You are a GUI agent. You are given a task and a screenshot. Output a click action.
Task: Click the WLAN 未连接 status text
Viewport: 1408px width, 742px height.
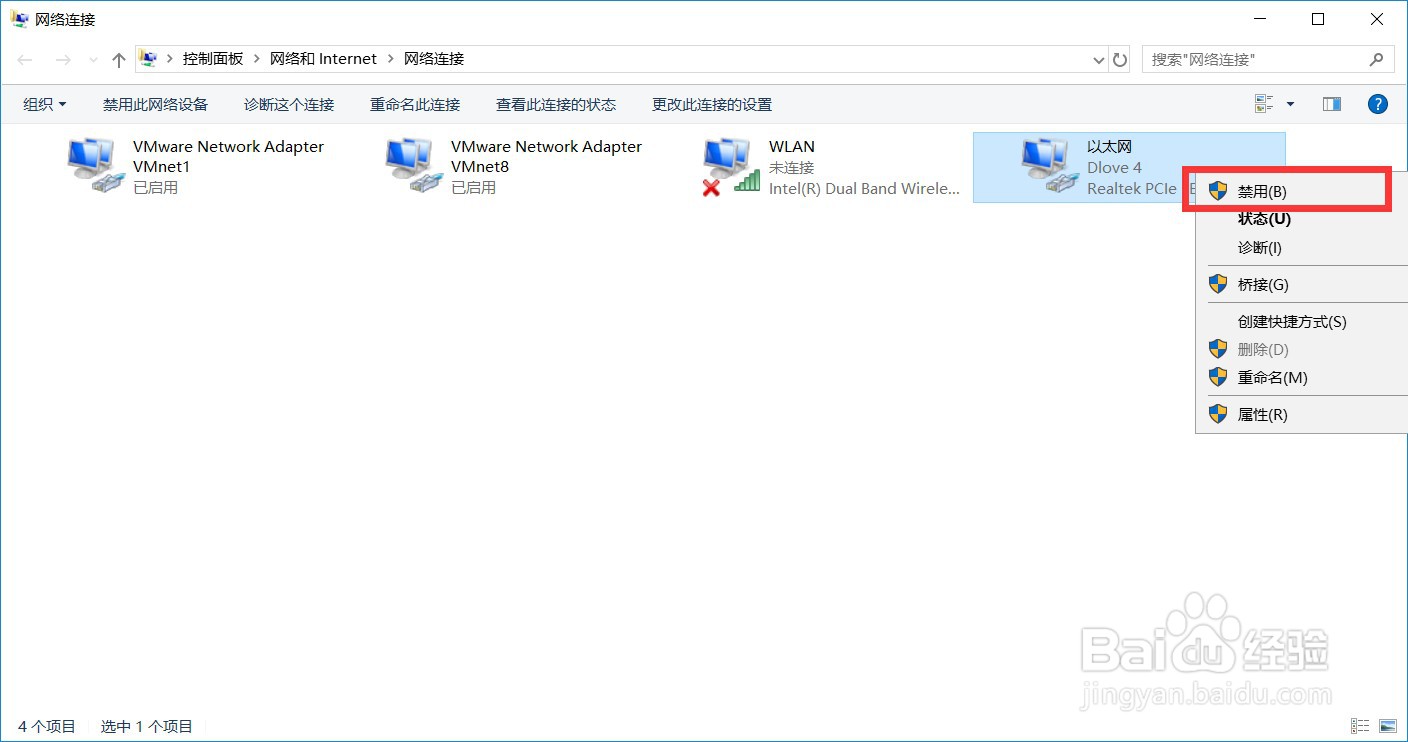coord(792,167)
